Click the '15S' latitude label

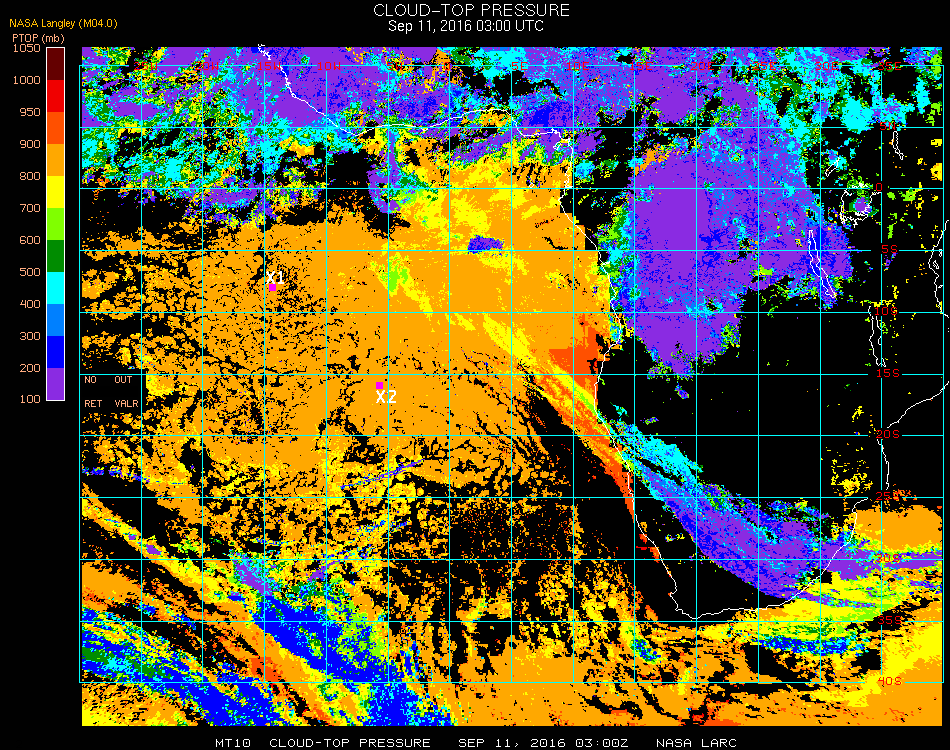click(888, 373)
